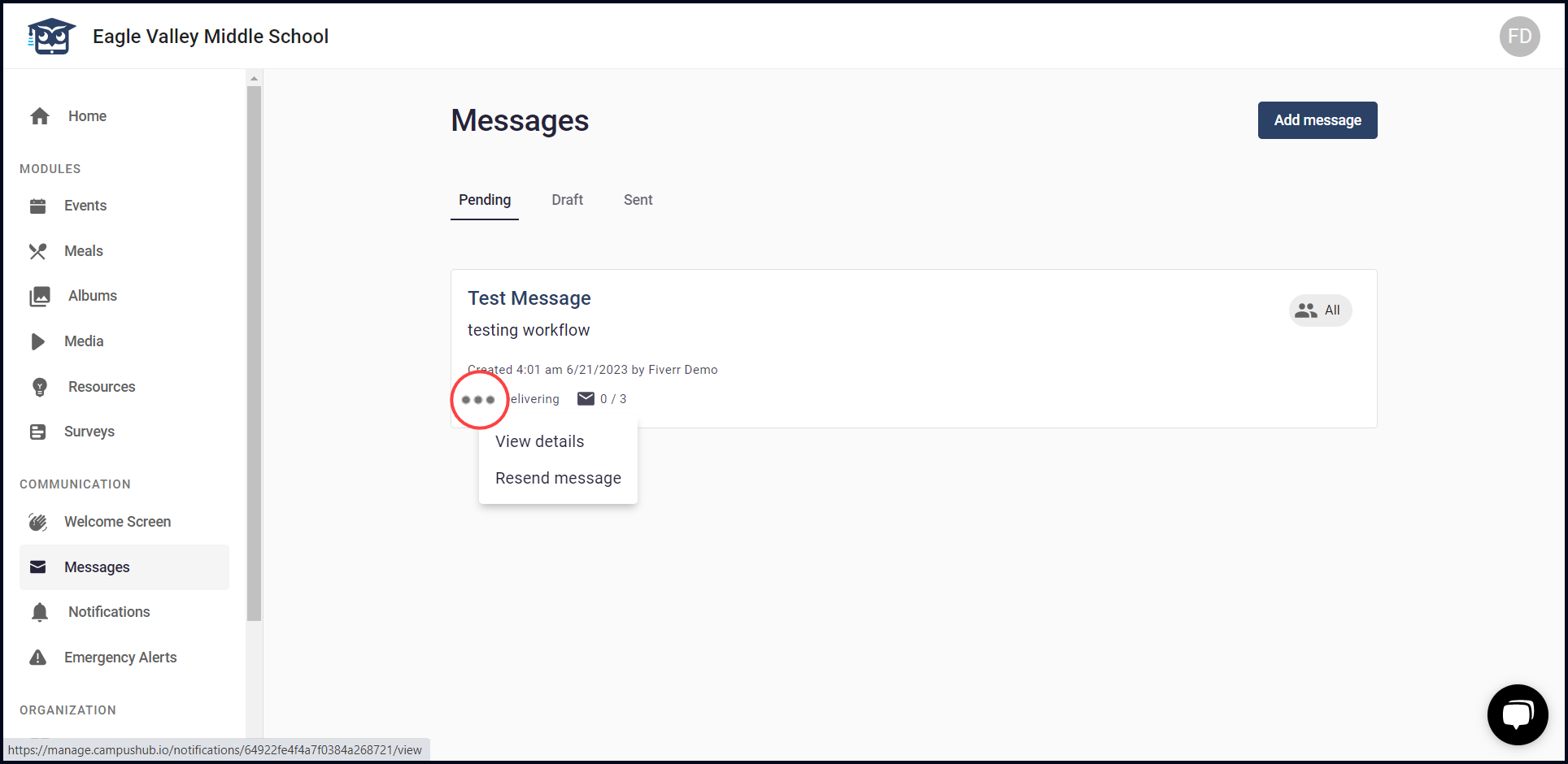Open the Test Message title link
This screenshot has height=764, width=1568.
(529, 298)
